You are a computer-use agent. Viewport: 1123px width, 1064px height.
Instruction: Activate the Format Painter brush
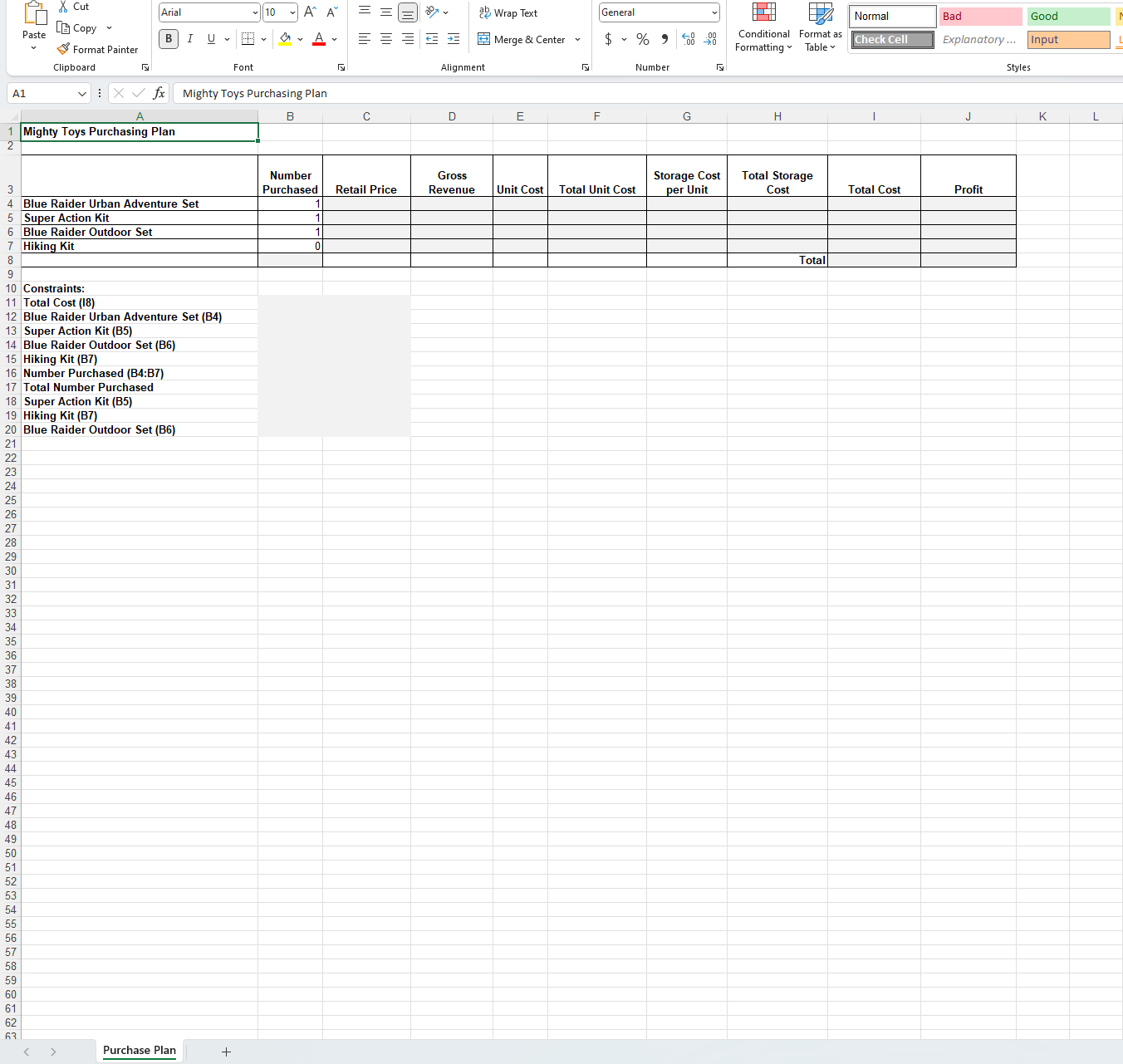coord(63,49)
